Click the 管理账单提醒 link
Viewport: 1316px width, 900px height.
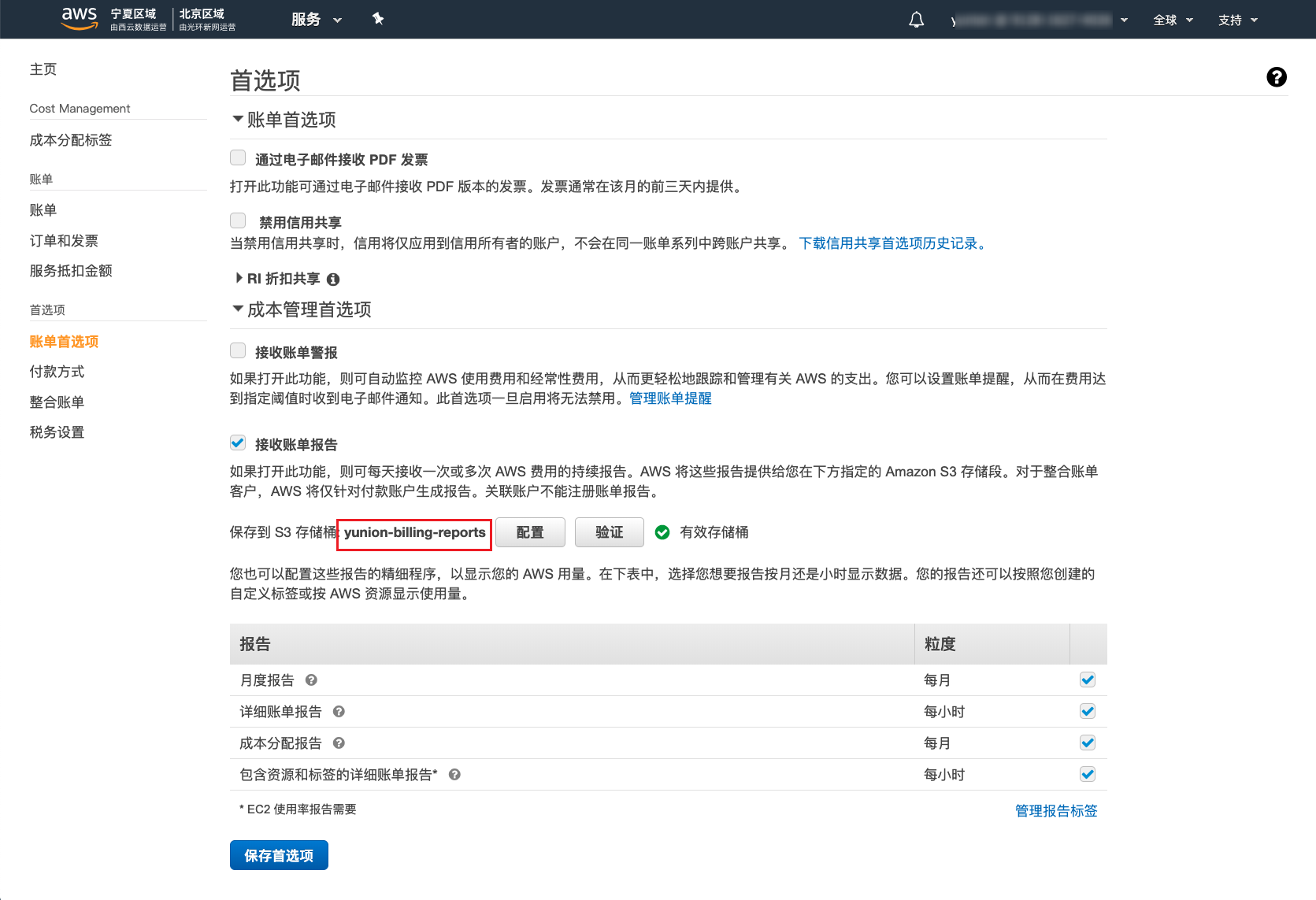(670, 398)
